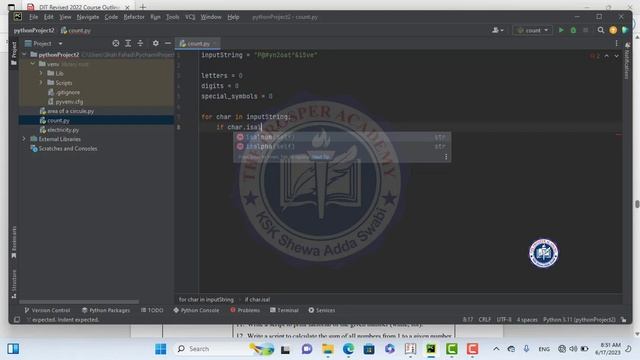This screenshot has width=640, height=360.
Task: Open the count run configuration dropdown
Action: pyautogui.click(x=533, y=30)
